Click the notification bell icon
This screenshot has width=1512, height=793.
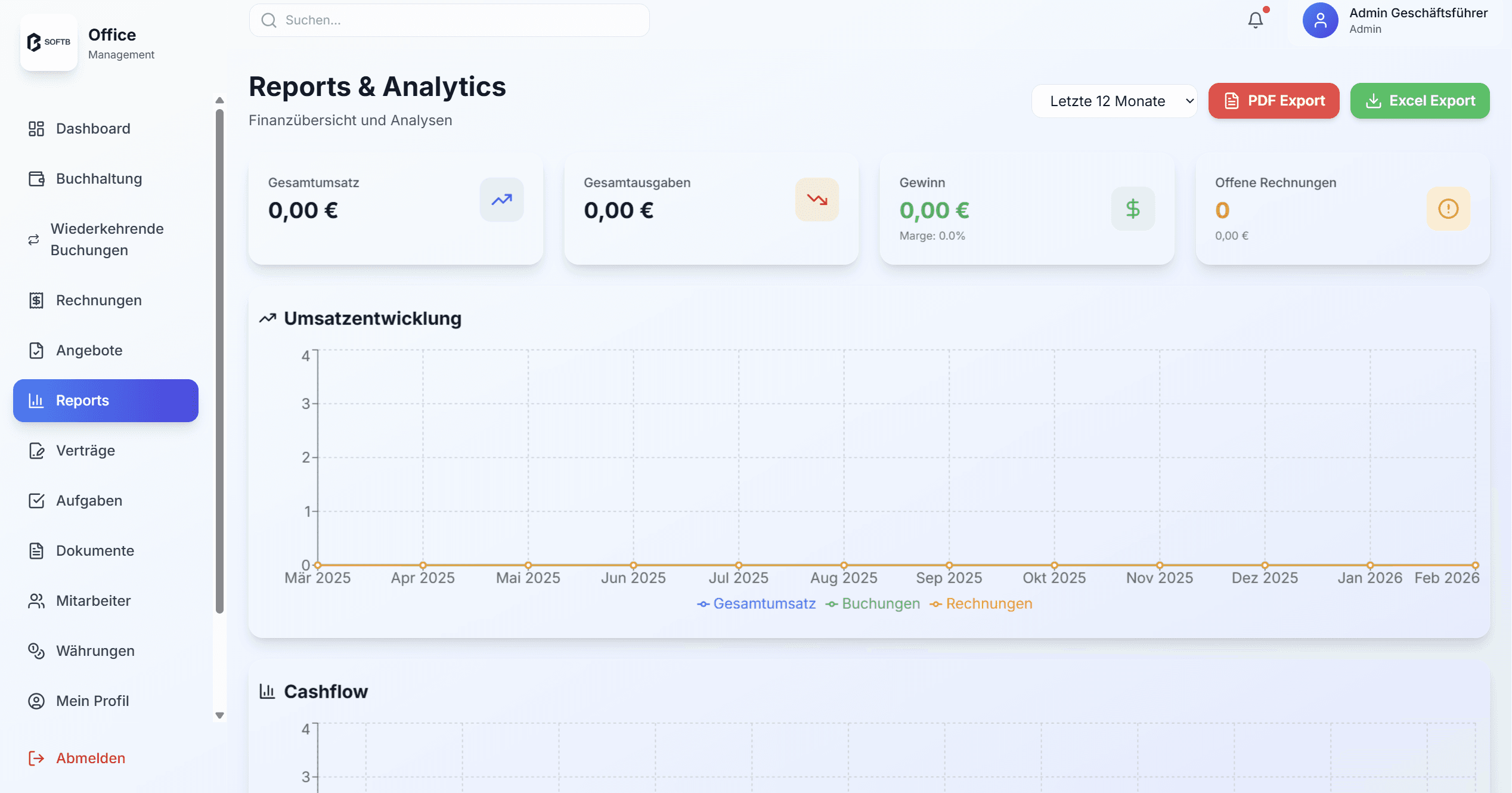(x=1255, y=20)
